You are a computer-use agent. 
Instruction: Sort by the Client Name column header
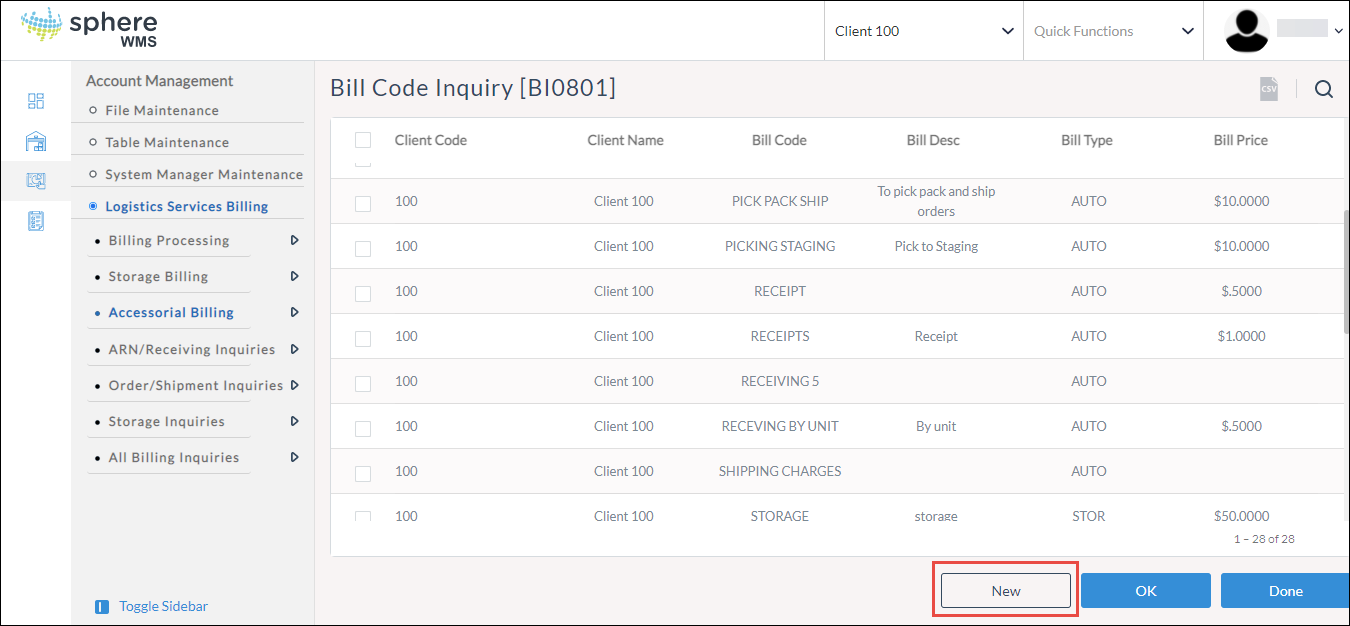point(625,140)
